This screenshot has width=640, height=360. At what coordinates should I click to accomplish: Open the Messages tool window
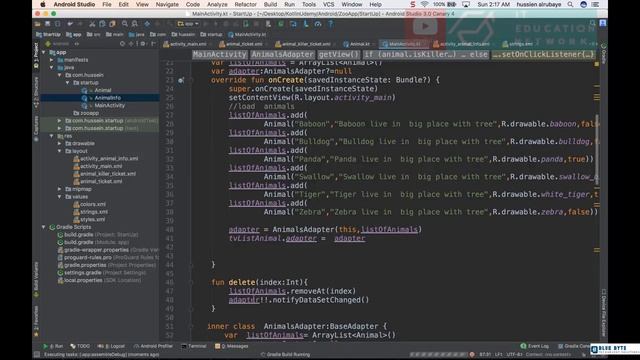coord(232,346)
